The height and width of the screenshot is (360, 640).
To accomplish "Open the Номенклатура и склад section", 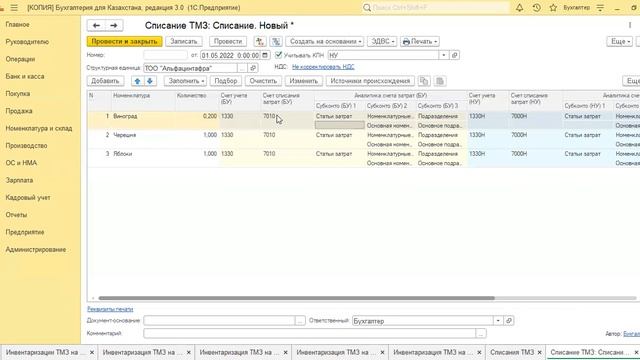I will [x=39, y=128].
